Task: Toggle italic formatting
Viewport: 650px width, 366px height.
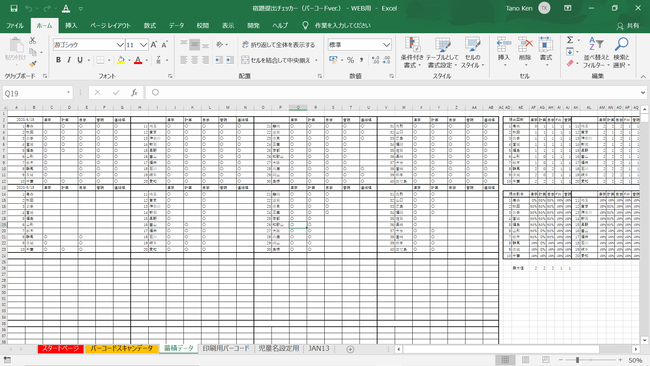Action: point(69,60)
